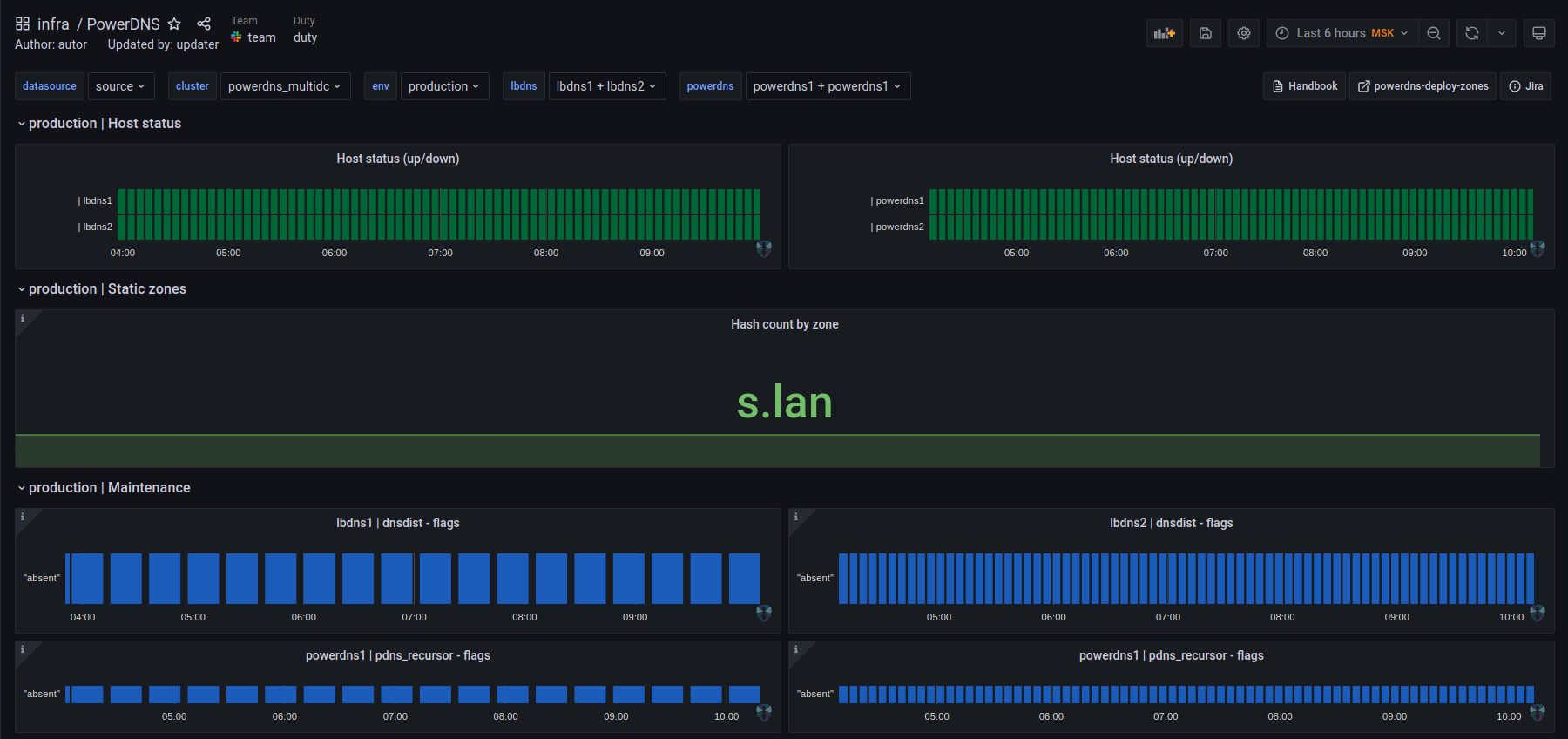Open info icon of Hash count panel
This screenshot has height=739, width=1568.
[x=23, y=318]
